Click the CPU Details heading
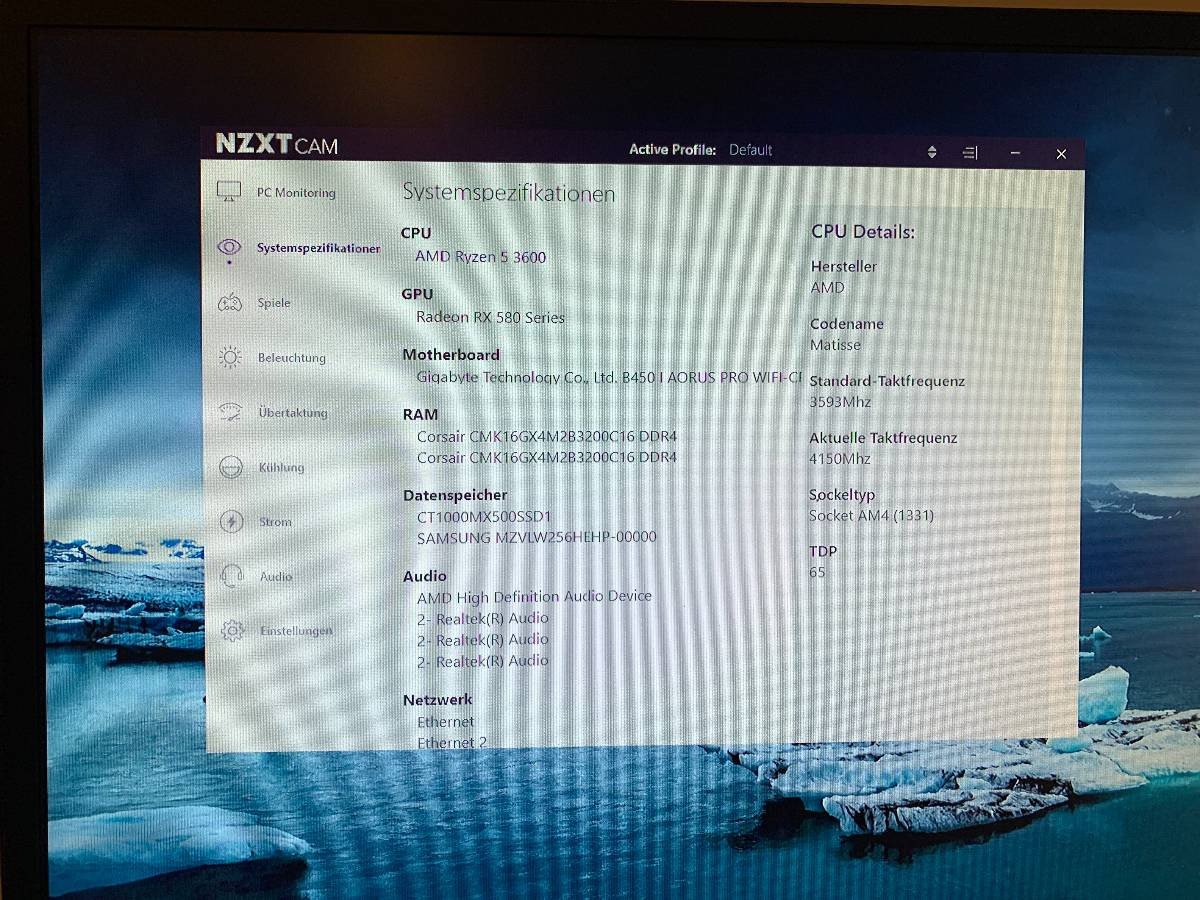Image resolution: width=1200 pixels, height=900 pixels. (x=863, y=232)
